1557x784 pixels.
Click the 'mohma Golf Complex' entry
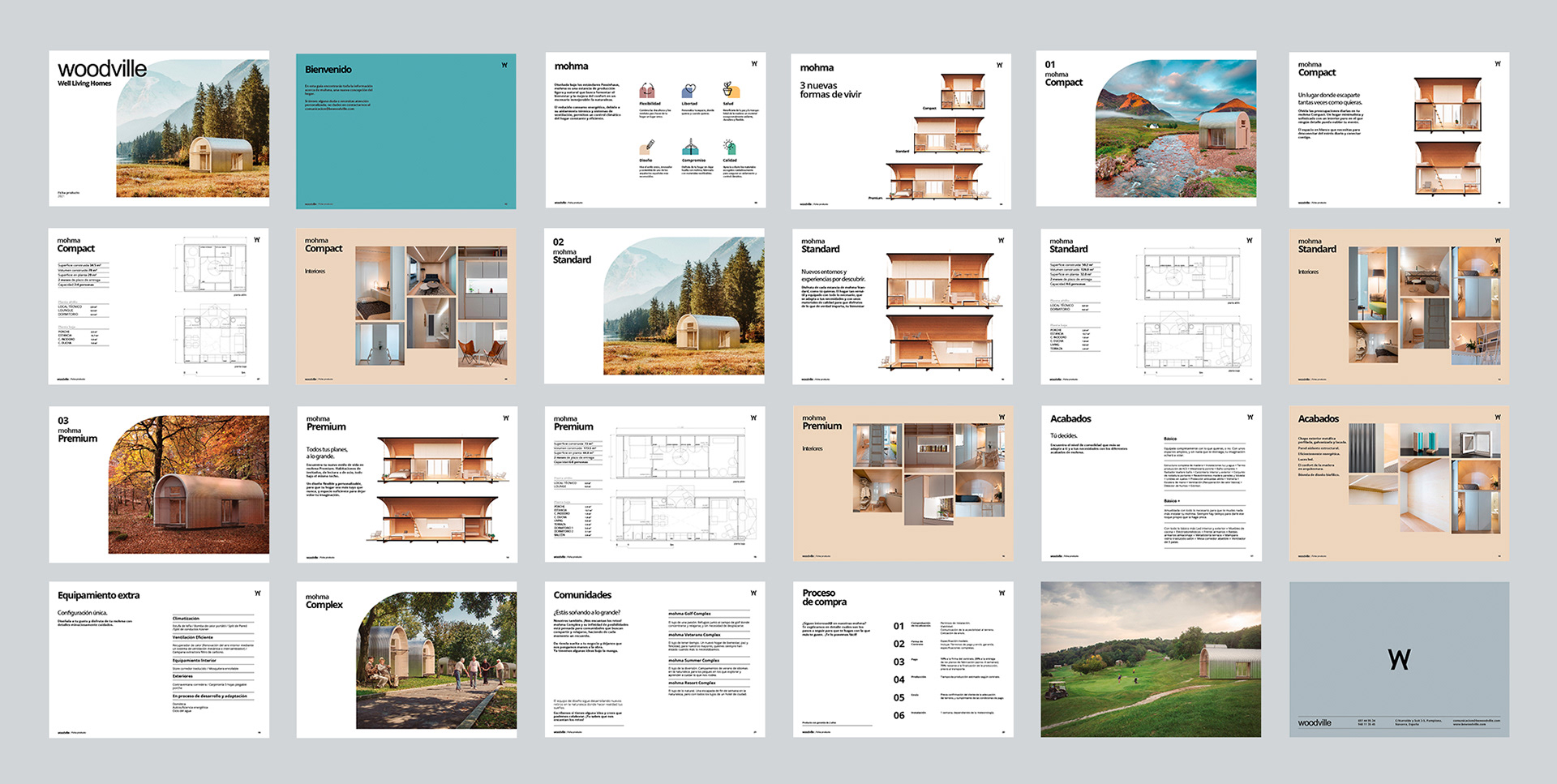689,614
